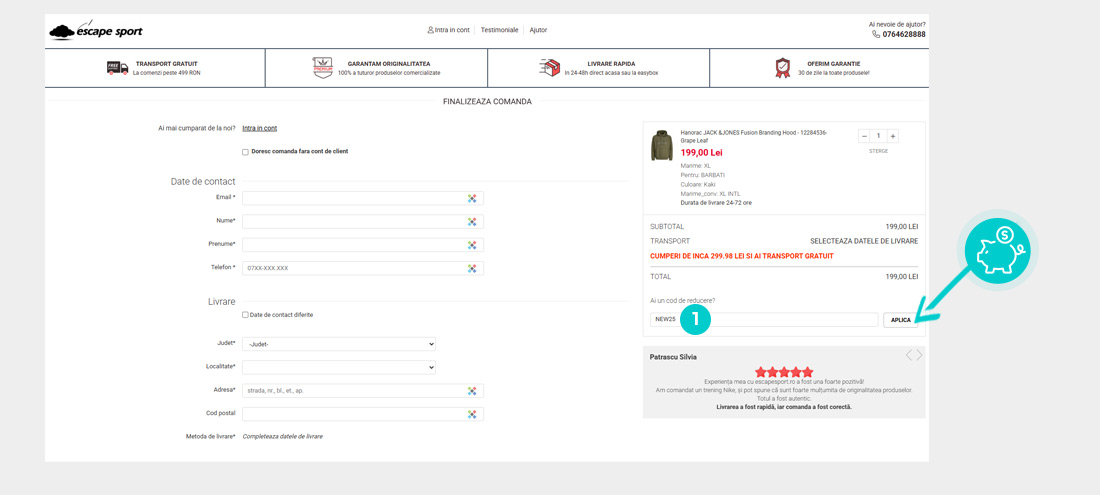1100x495 pixels.
Task: Check 'Date de contact diferite' box
Action: pyautogui.click(x=245, y=315)
